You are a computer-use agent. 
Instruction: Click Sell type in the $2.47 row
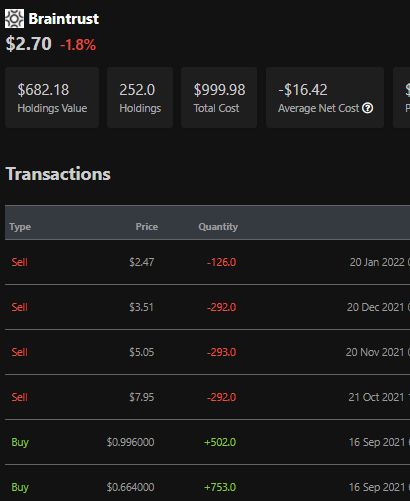[x=20, y=262]
